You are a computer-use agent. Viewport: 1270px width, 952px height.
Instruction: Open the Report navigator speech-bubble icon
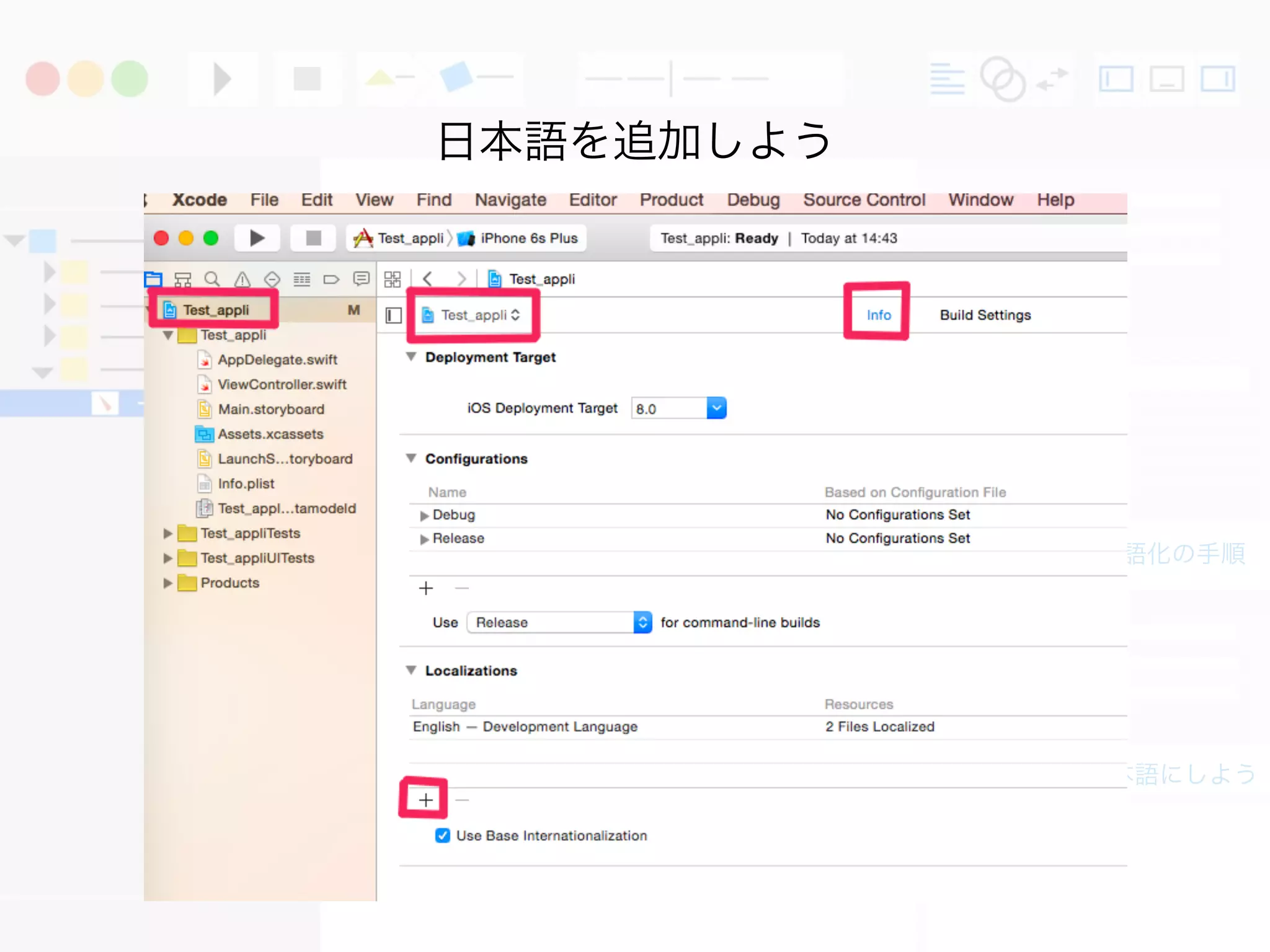click(362, 279)
